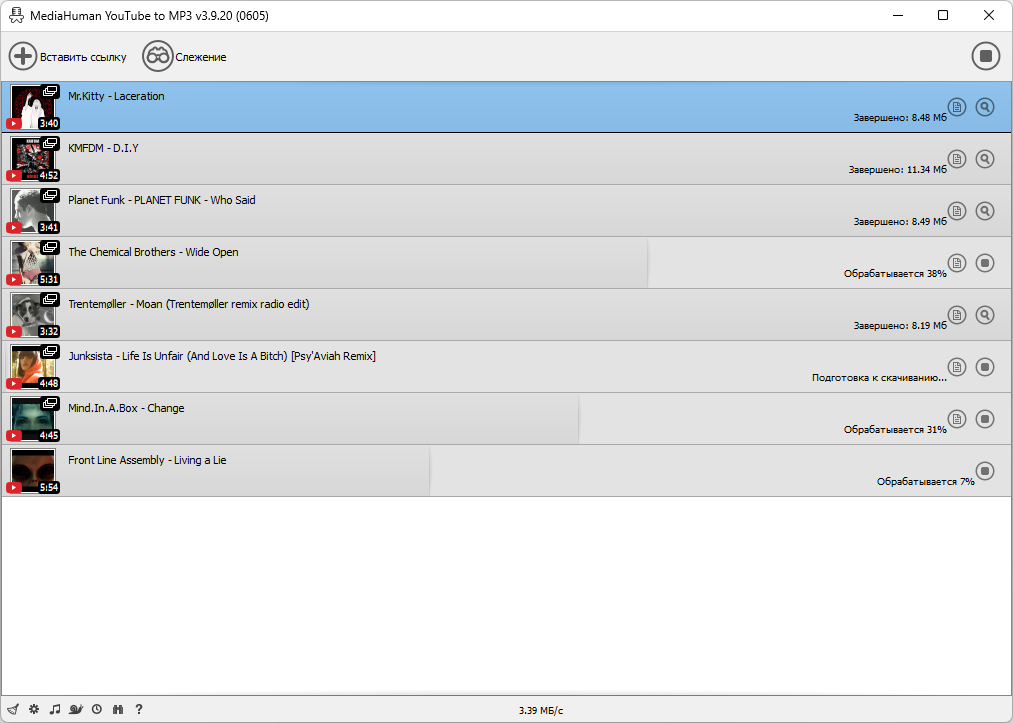The height and width of the screenshot is (723, 1013).
Task: Locate downloaded file for Mr.Kitty - Laceration
Action: click(x=985, y=107)
